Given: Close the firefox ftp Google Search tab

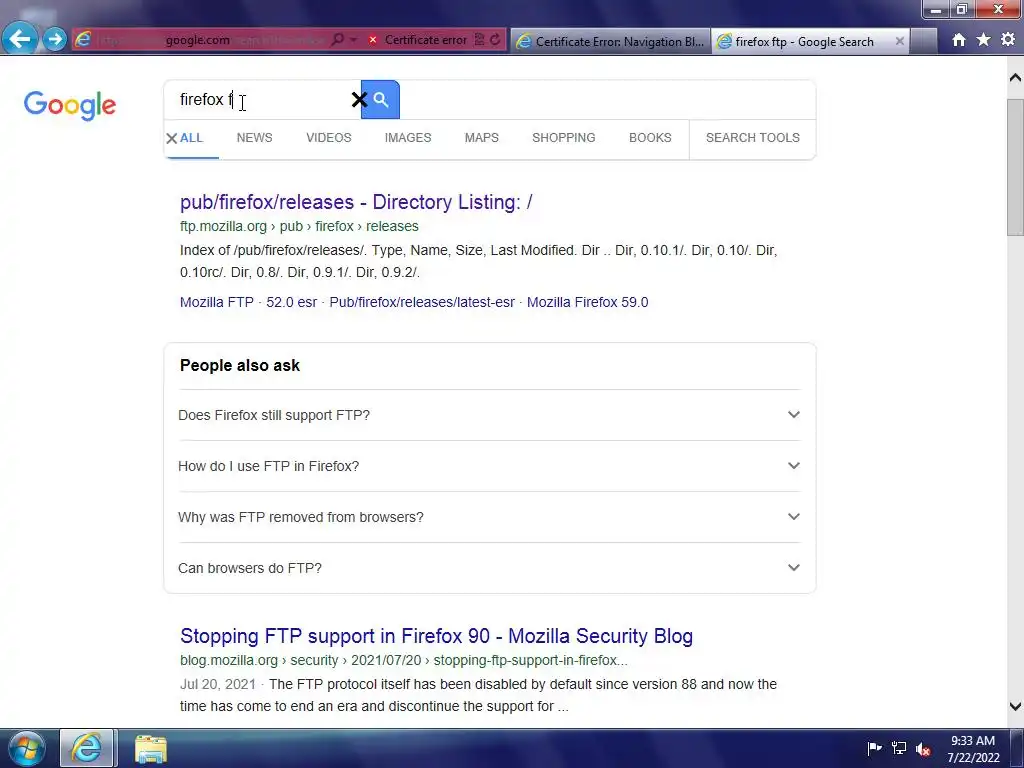Looking at the screenshot, I should click(899, 41).
